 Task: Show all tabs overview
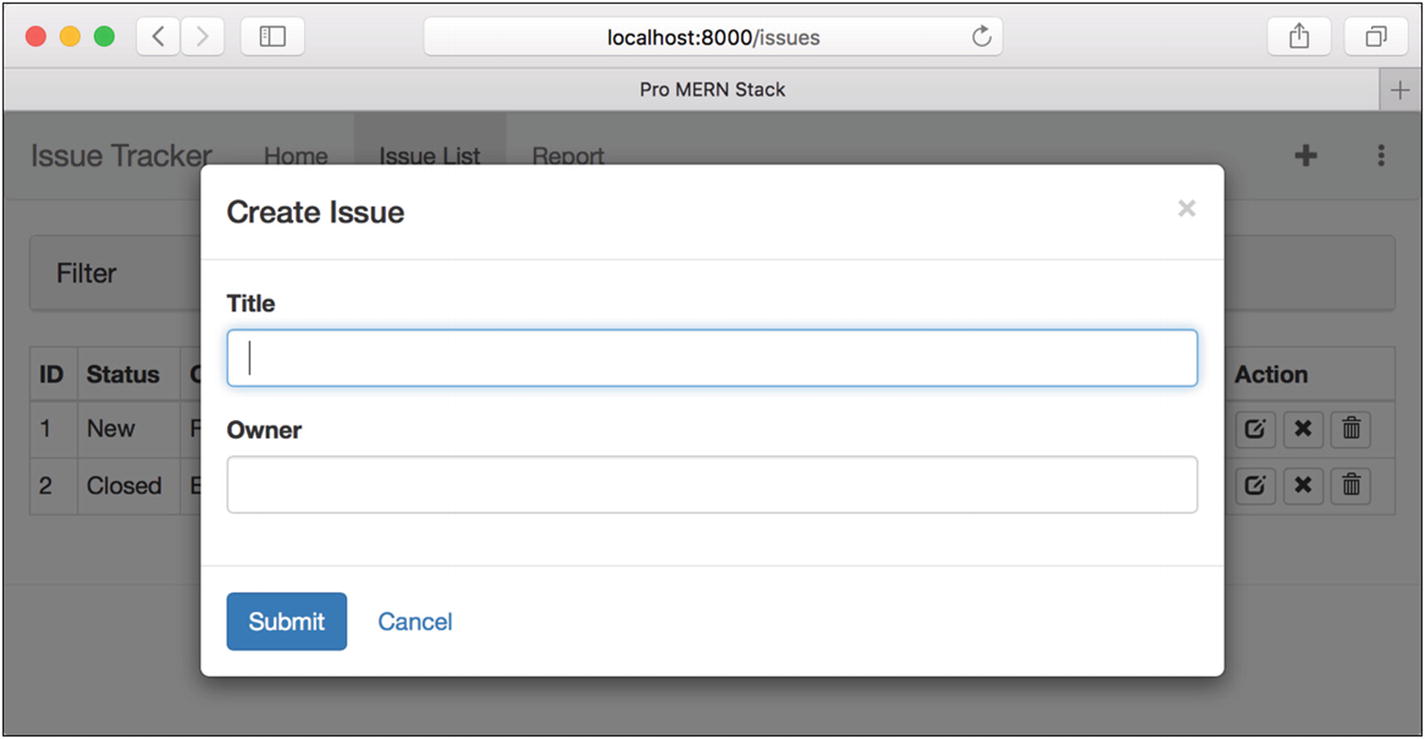pyautogui.click(x=1376, y=37)
